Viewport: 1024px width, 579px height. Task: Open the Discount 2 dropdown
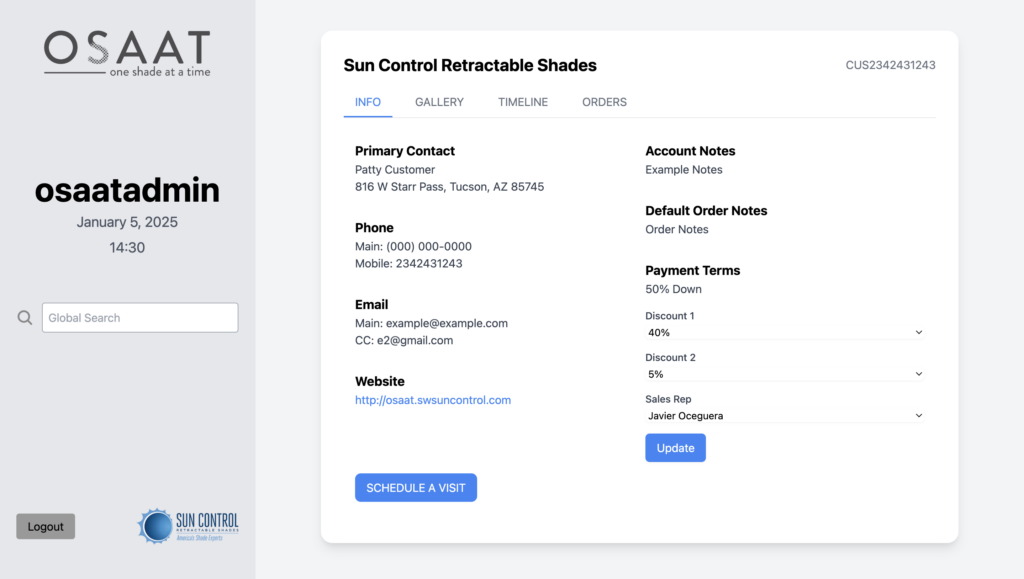pyautogui.click(x=784, y=374)
